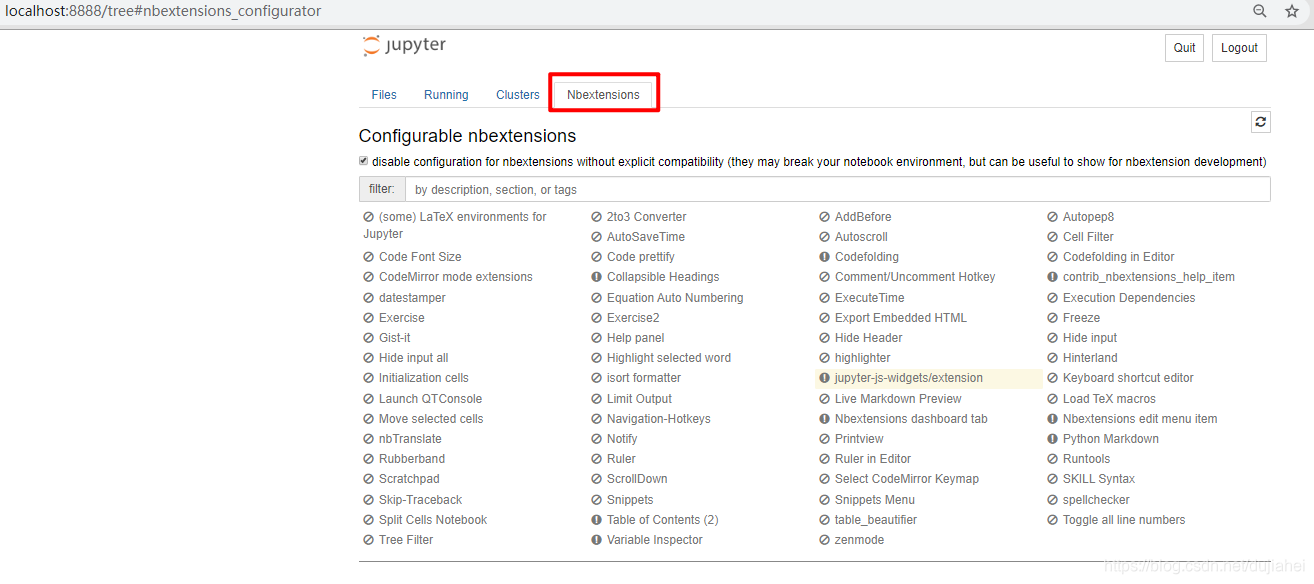This screenshot has width=1314, height=584.
Task: Click the disabled icon beside Codefolding
Action: (825, 257)
